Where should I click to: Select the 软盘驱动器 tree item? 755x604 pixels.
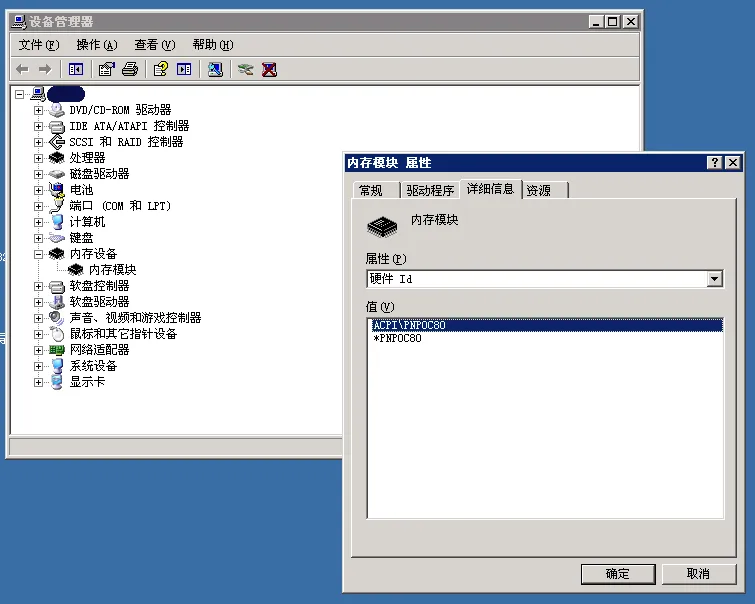99,302
